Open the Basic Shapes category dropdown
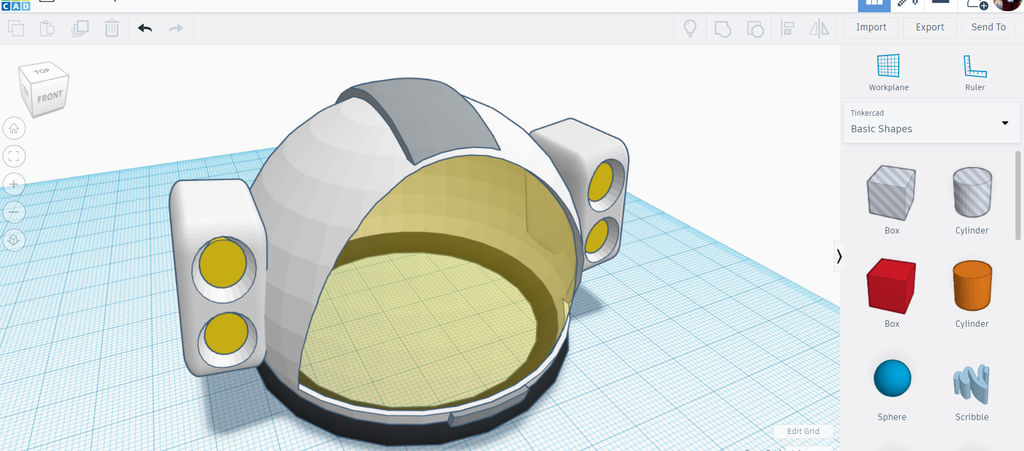 click(x=931, y=122)
